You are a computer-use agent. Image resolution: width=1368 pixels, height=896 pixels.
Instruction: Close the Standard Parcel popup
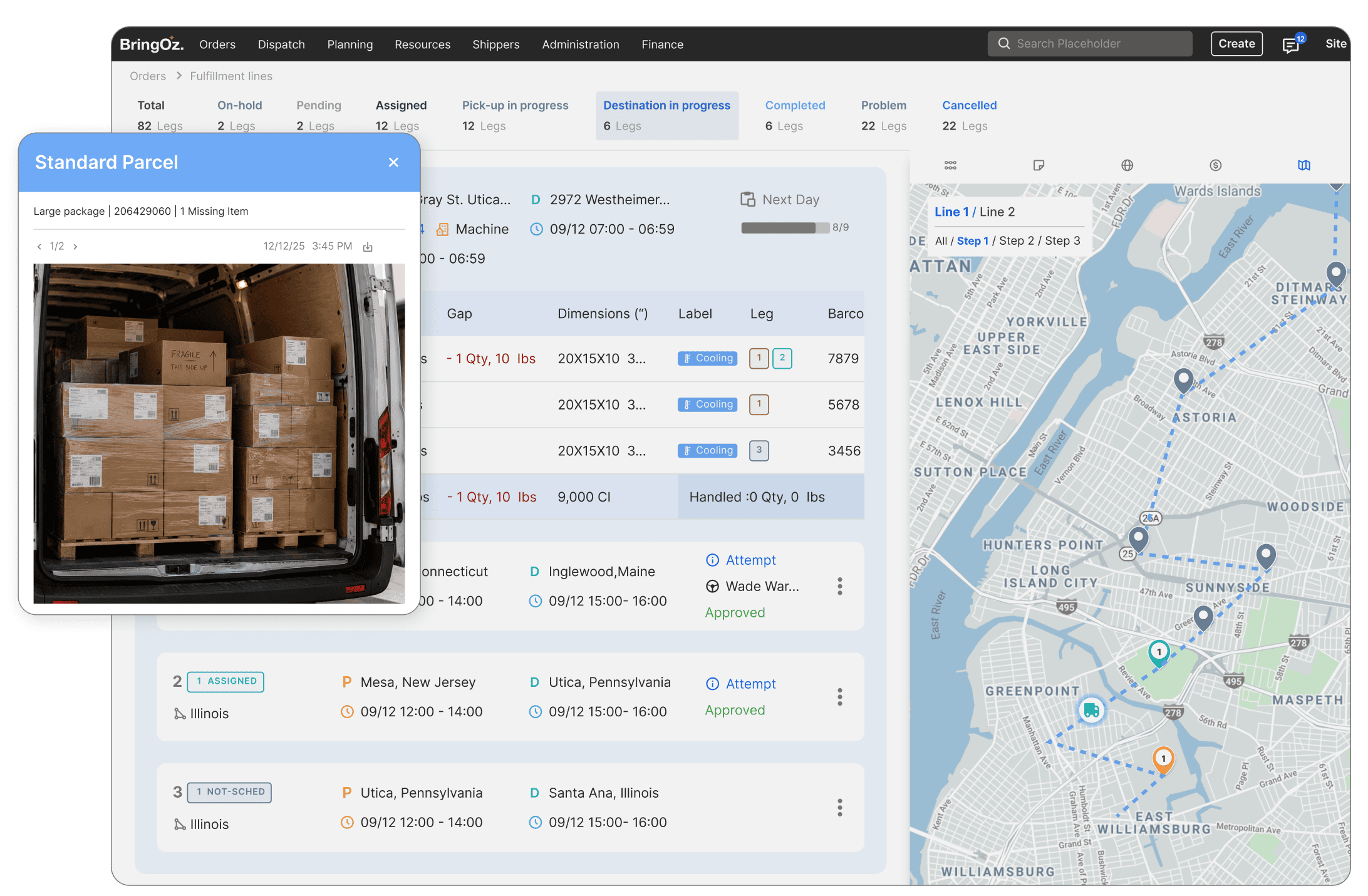[x=393, y=163]
